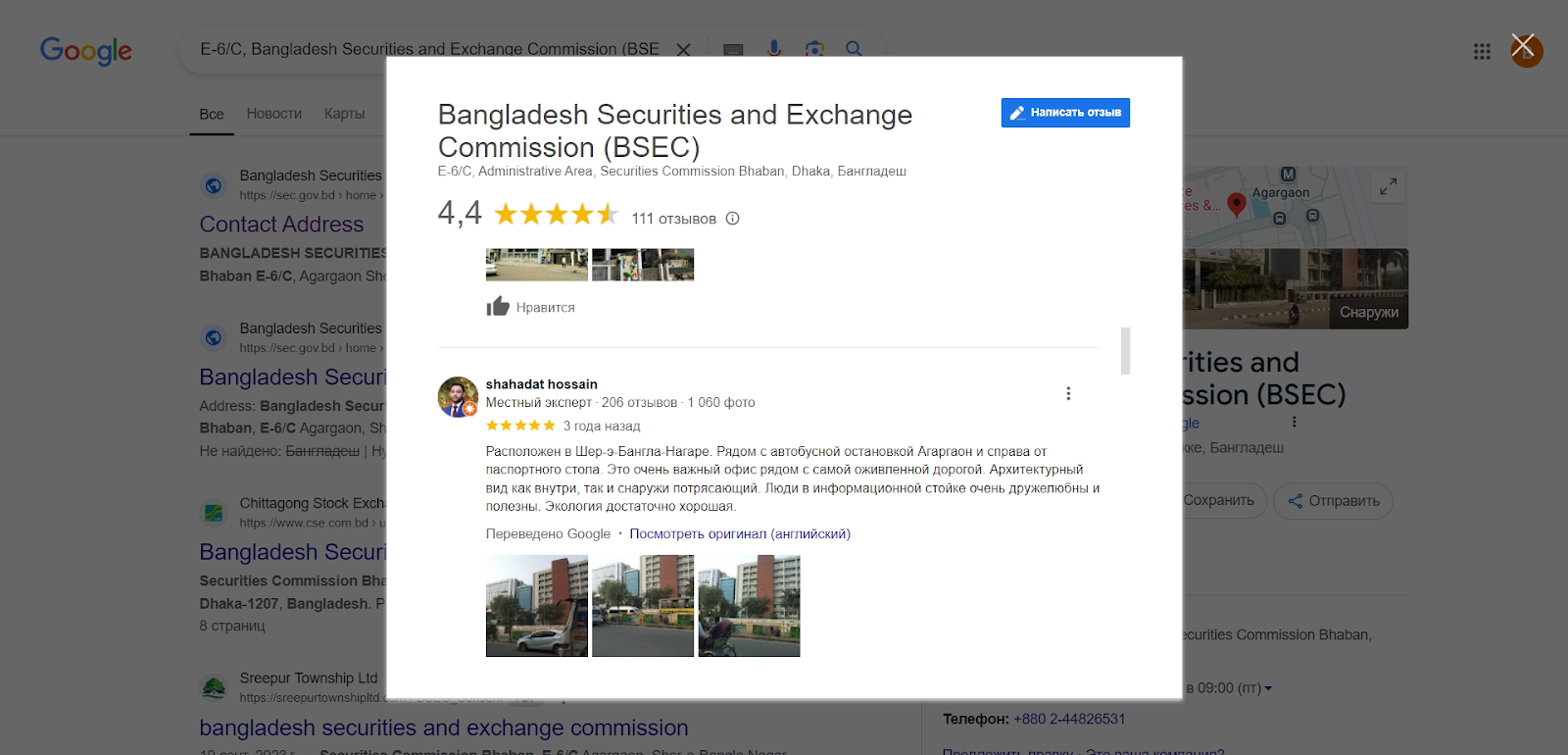1568x755 pixels.
Task: Search by image with the camera icon
Action: 814,49
